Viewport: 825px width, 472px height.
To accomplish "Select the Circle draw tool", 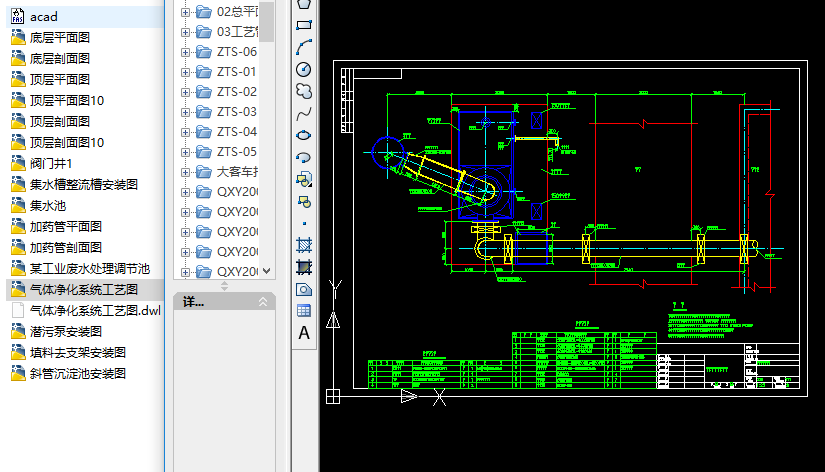I will (305, 69).
